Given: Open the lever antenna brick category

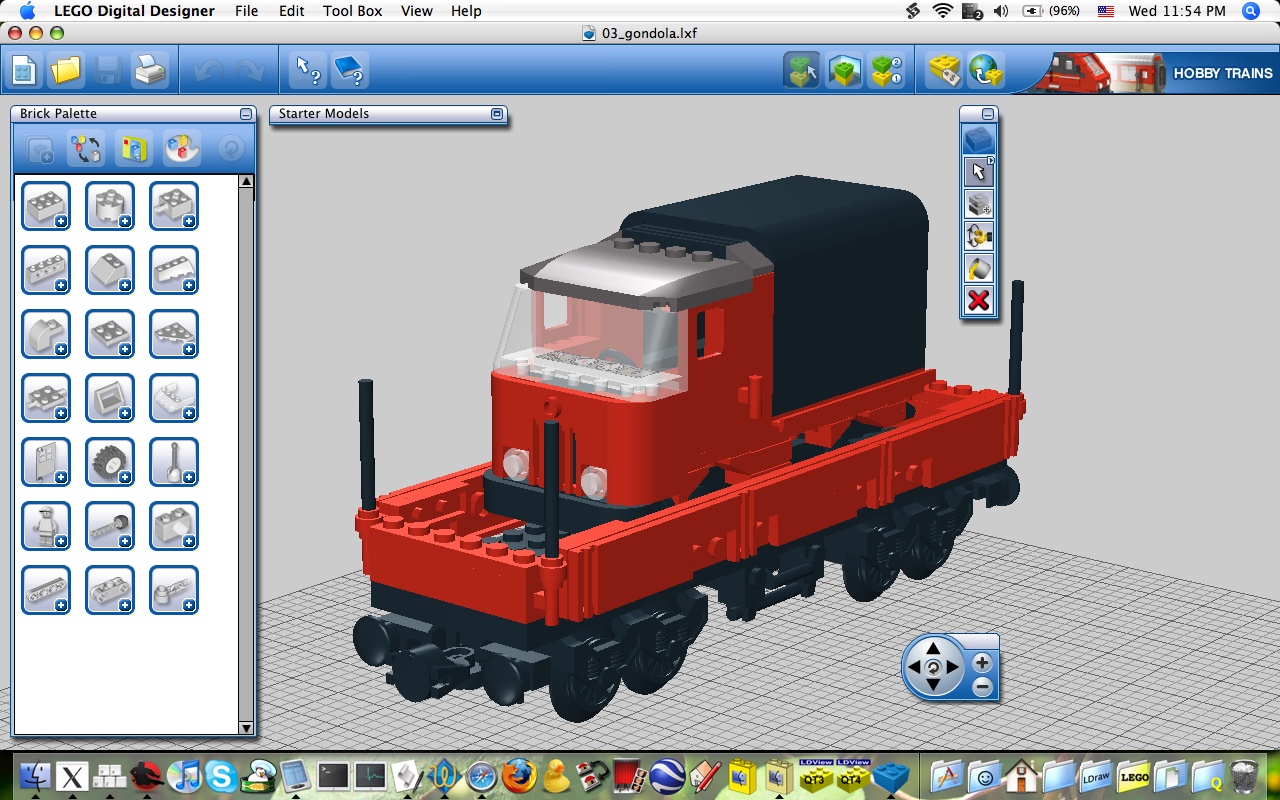Looking at the screenshot, I should (x=174, y=462).
